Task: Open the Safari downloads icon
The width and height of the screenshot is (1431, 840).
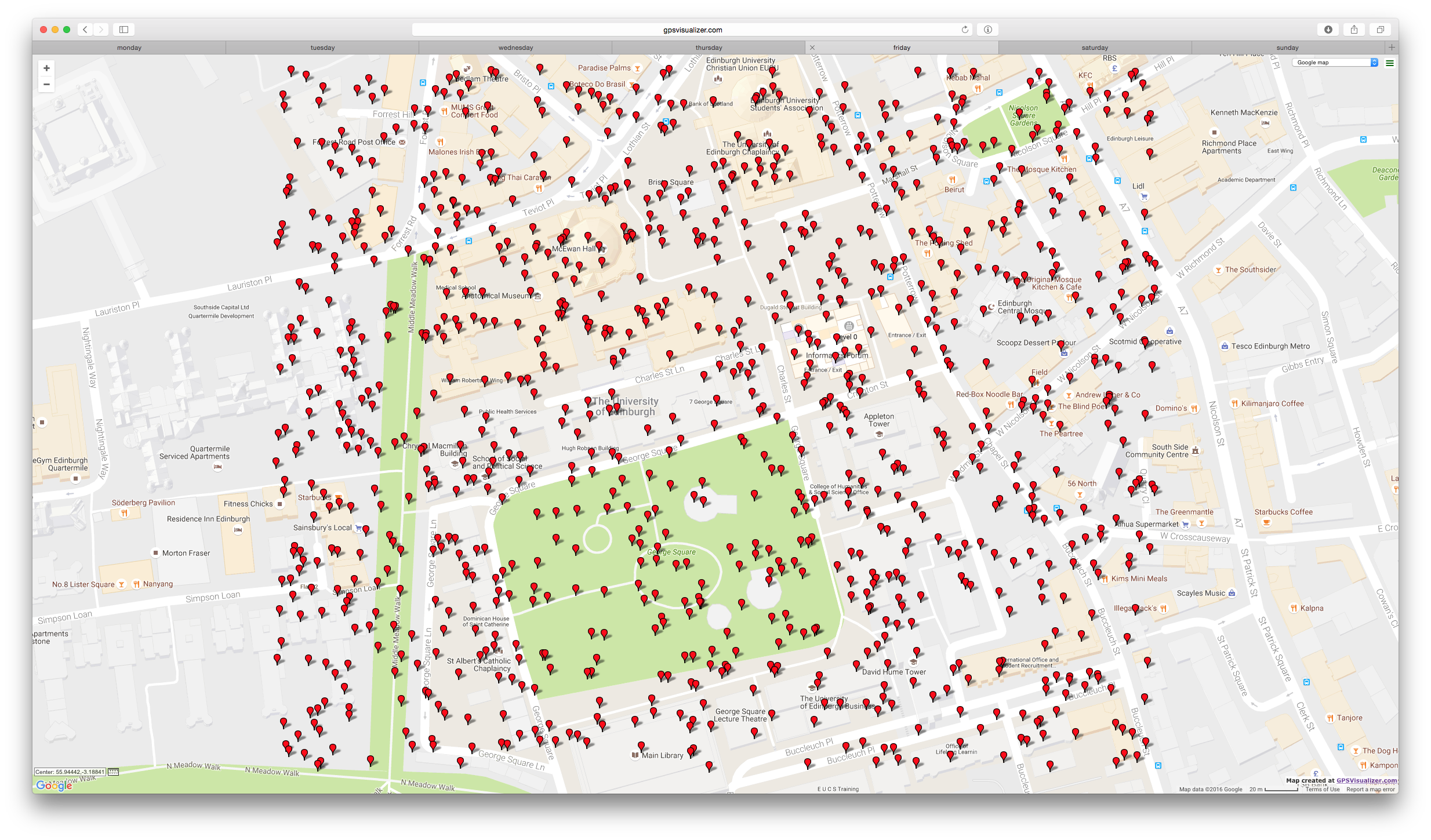Action: [1328, 30]
